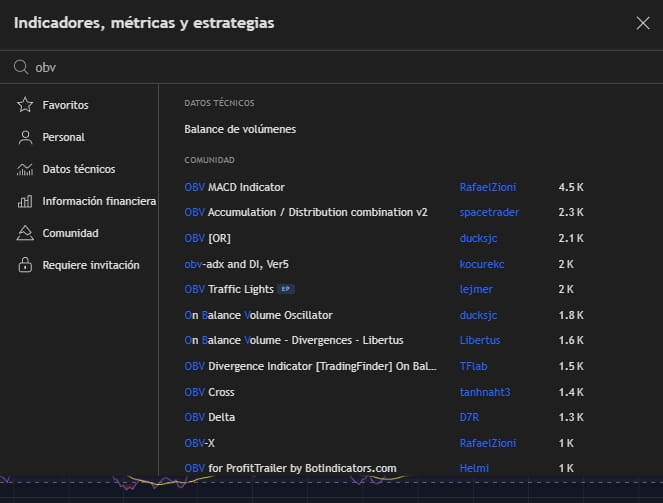Select On Balance Volume Oscillator

pos(258,315)
